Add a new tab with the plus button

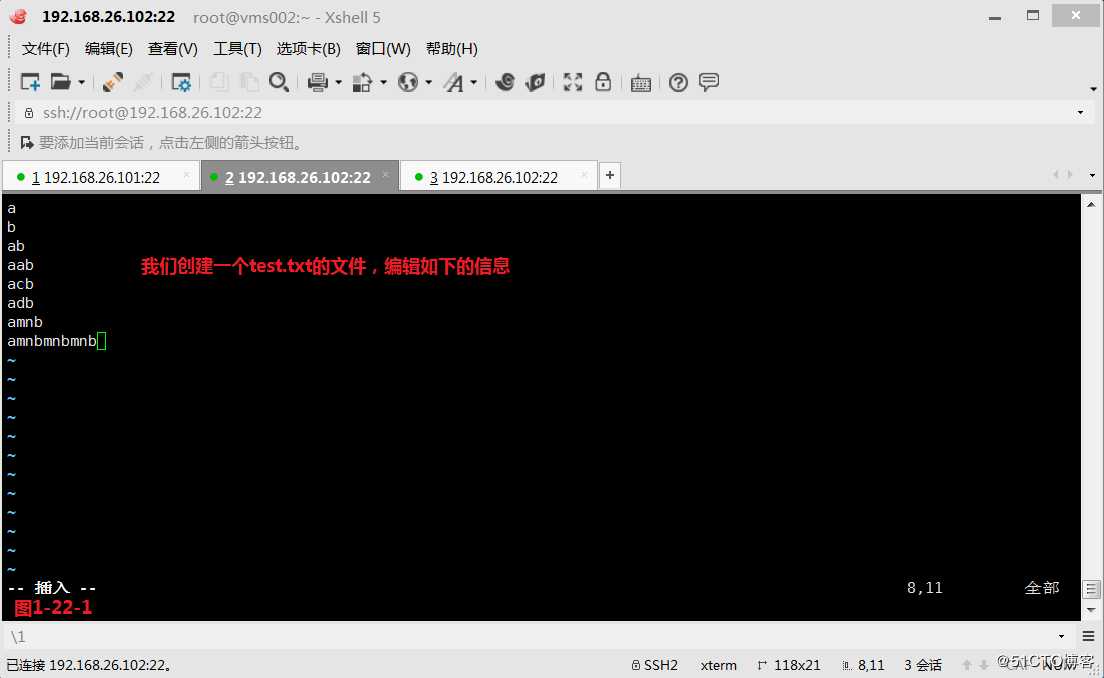point(610,175)
